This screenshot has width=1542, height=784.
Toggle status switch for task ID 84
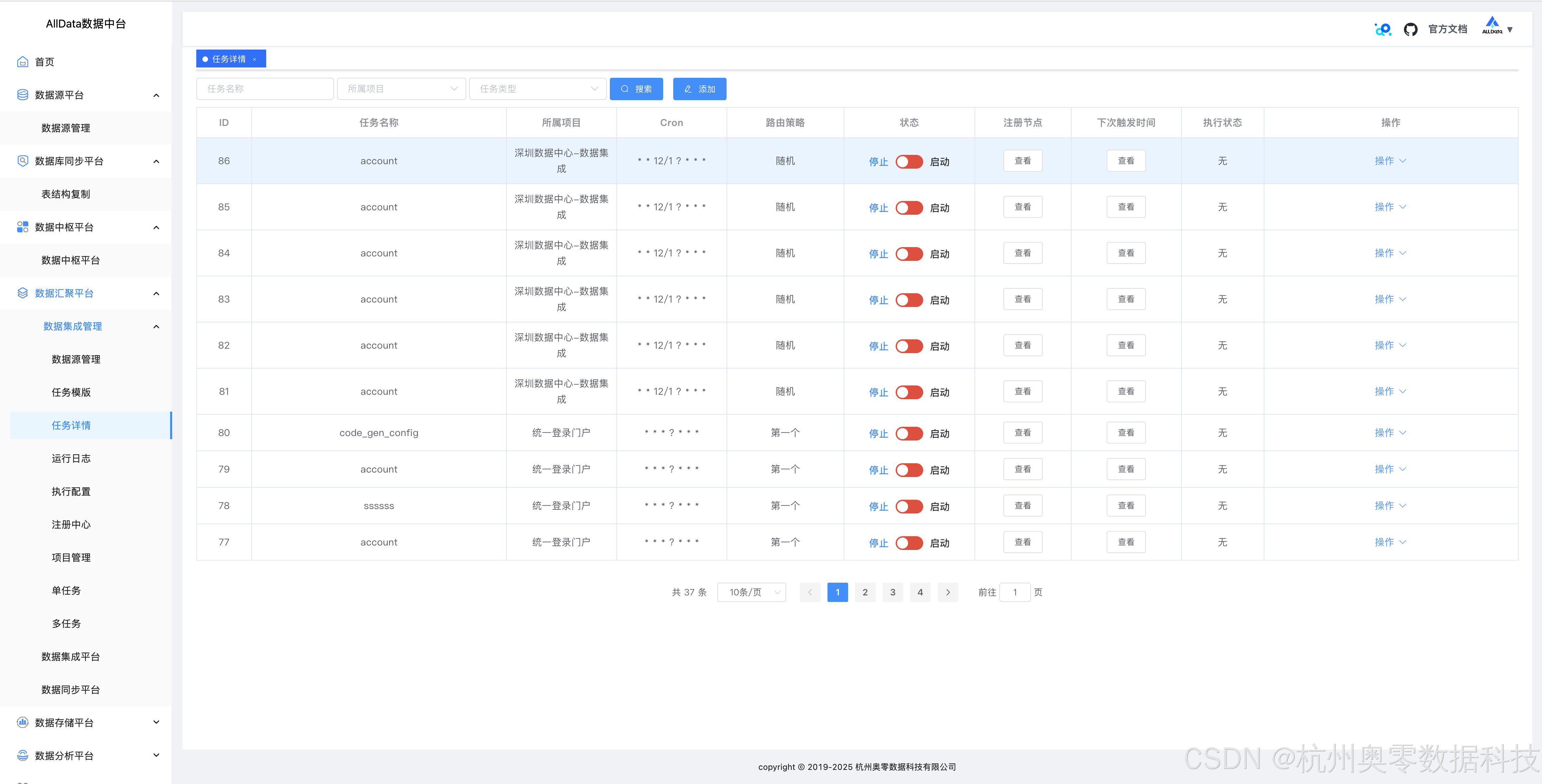[x=909, y=254]
